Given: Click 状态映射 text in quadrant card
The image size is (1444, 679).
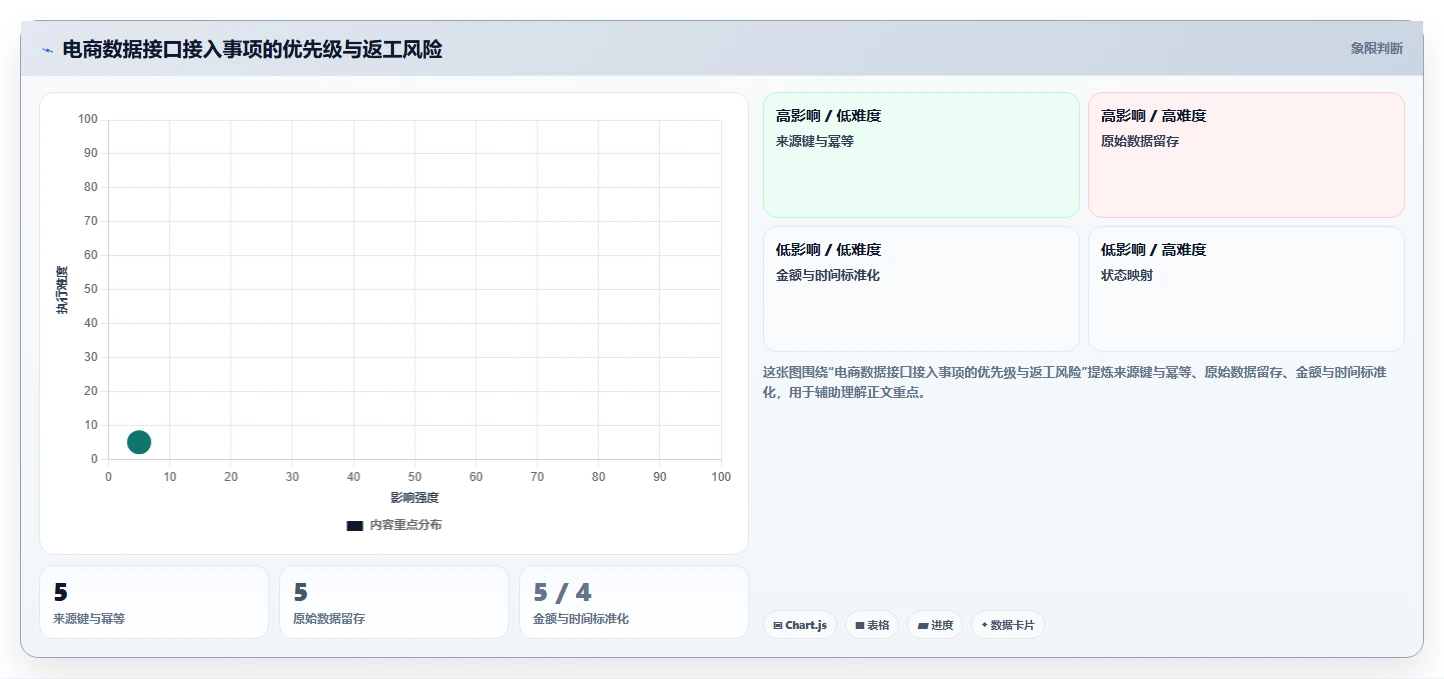Looking at the screenshot, I should (1127, 275).
